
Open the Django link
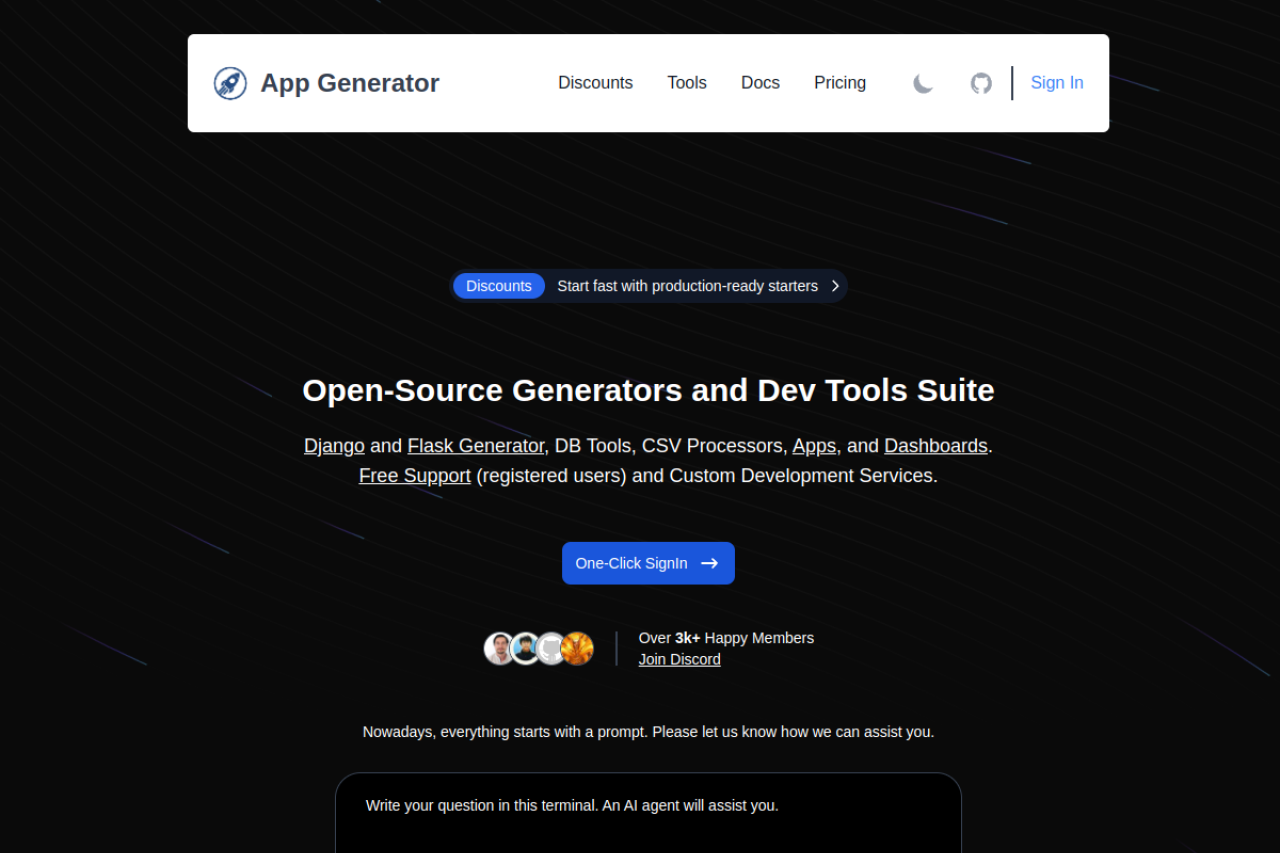334,446
